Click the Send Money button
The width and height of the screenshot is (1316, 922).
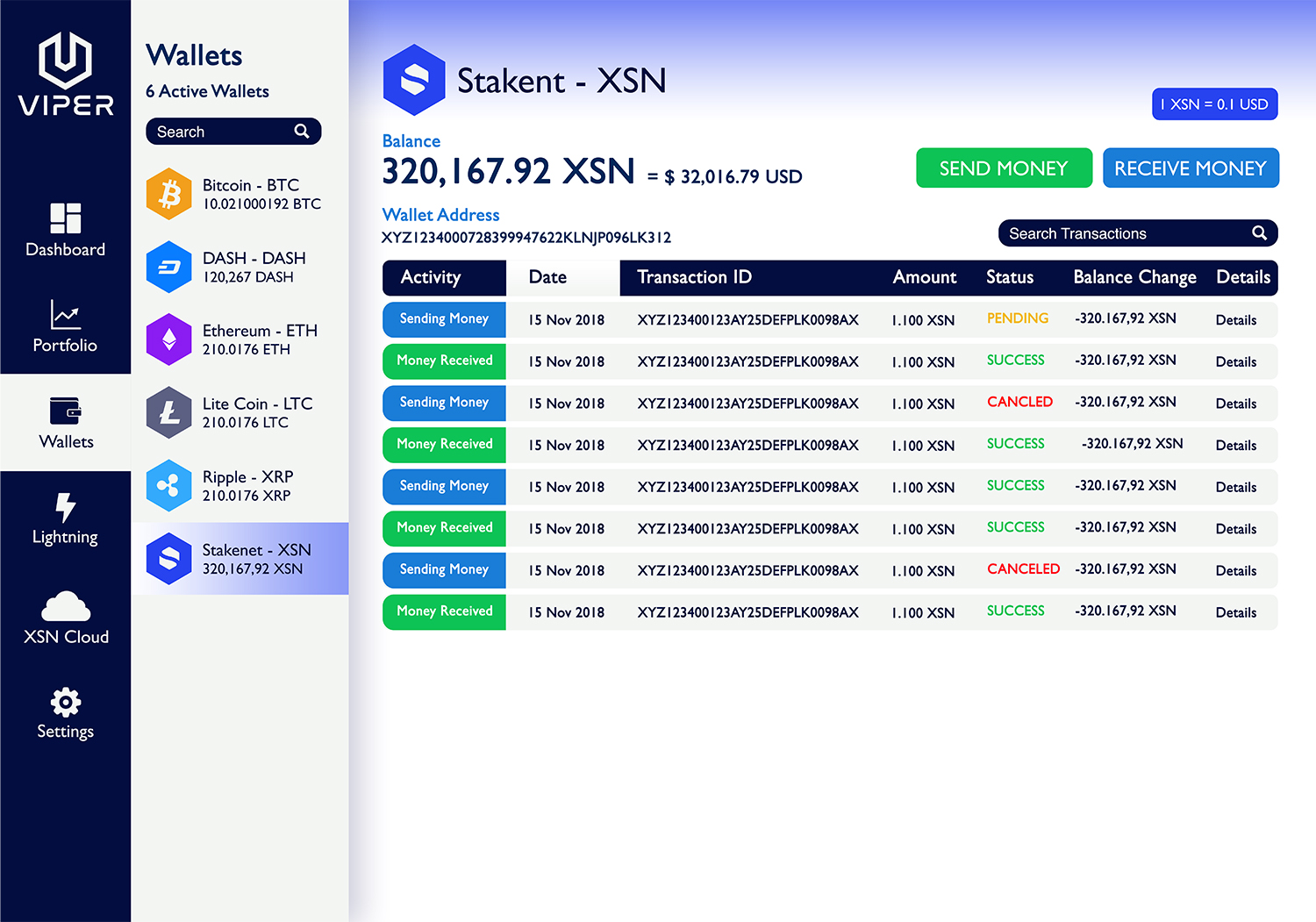click(x=1004, y=168)
